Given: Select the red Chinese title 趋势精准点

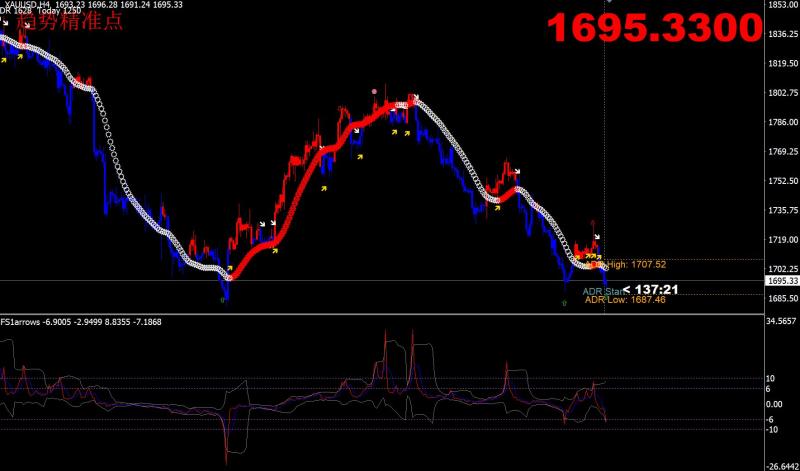Looking at the screenshot, I should click(69, 22).
